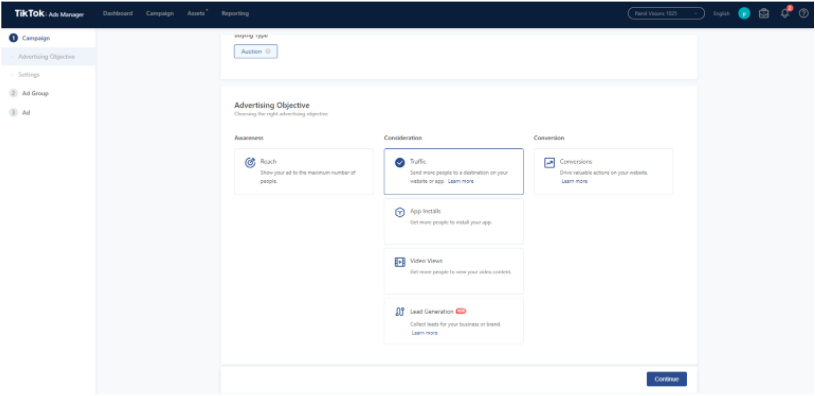The width and height of the screenshot is (815, 396).
Task: Open the inbox messages icon
Action: (764, 14)
